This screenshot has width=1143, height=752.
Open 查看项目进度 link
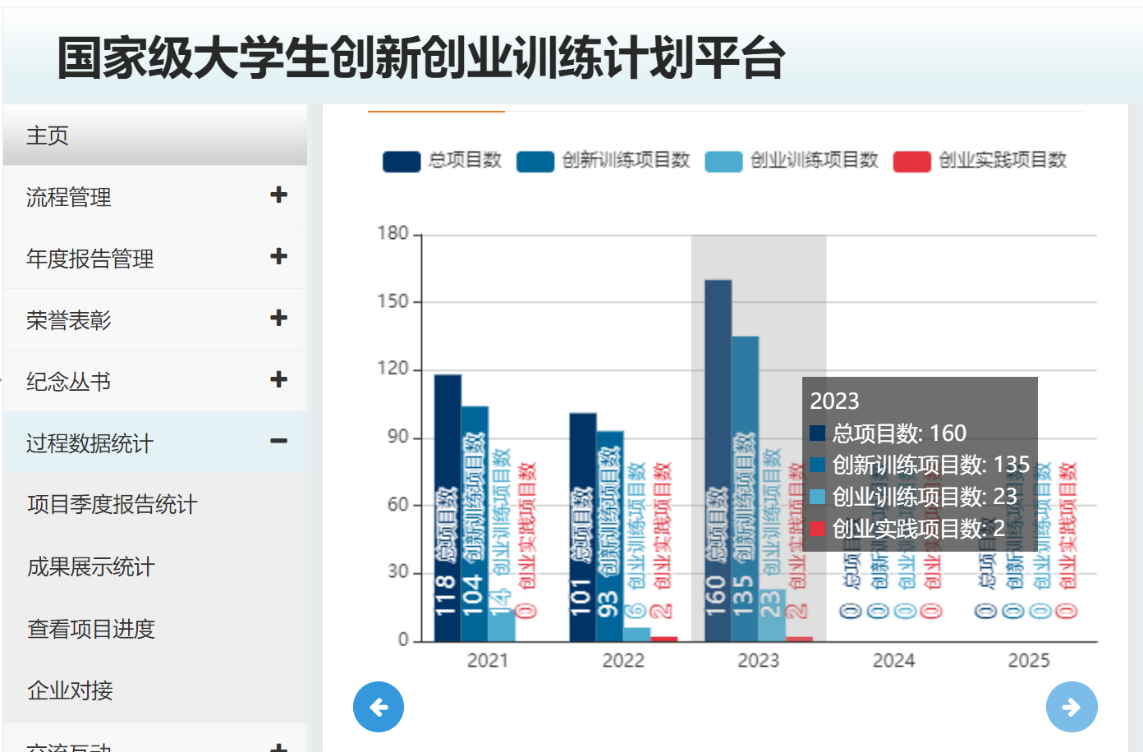91,629
